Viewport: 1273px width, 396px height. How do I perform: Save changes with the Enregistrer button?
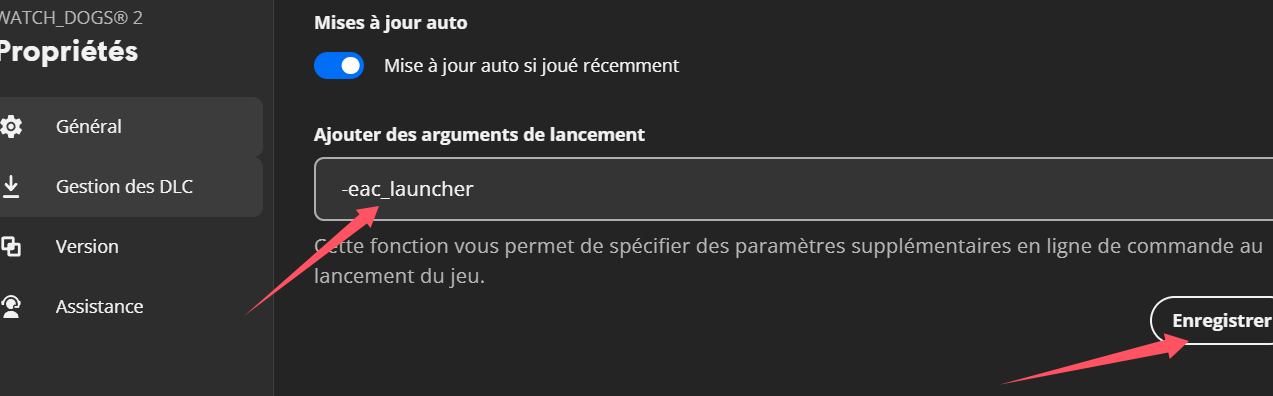coord(1212,320)
